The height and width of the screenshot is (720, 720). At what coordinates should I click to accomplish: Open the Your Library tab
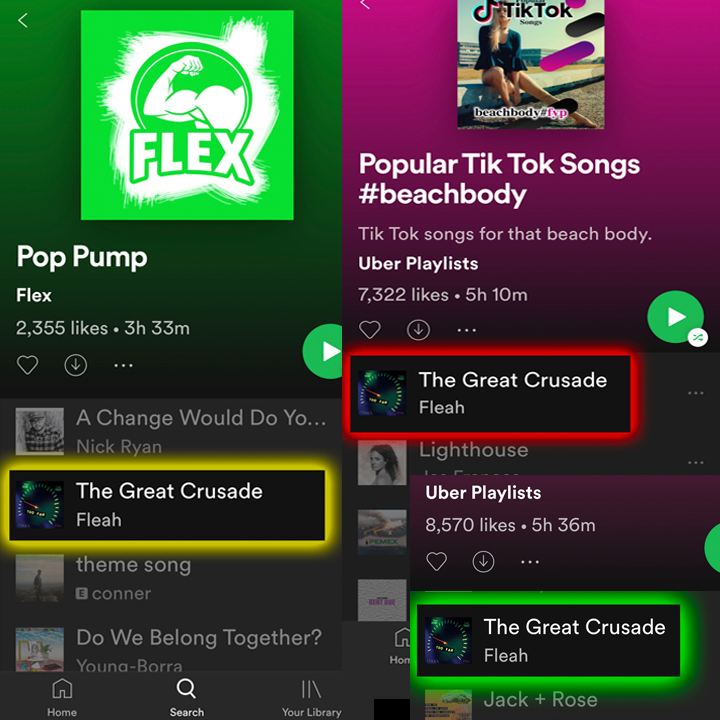tap(311, 697)
